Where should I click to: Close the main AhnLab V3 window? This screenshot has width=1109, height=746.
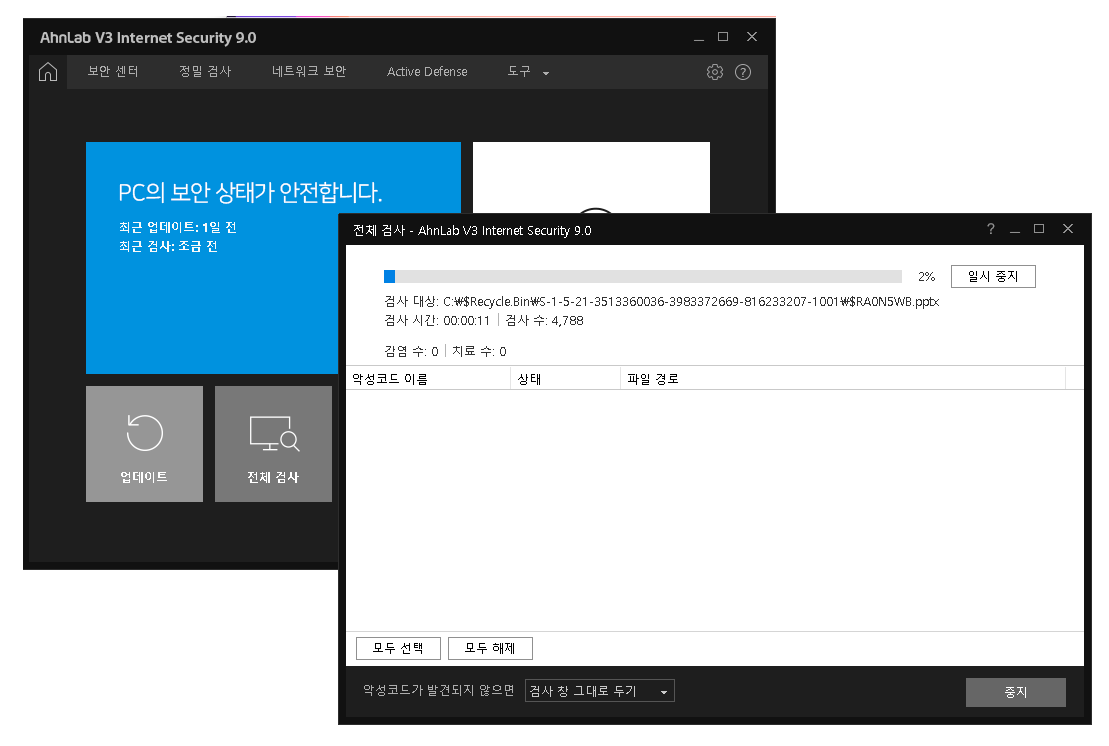click(x=752, y=36)
